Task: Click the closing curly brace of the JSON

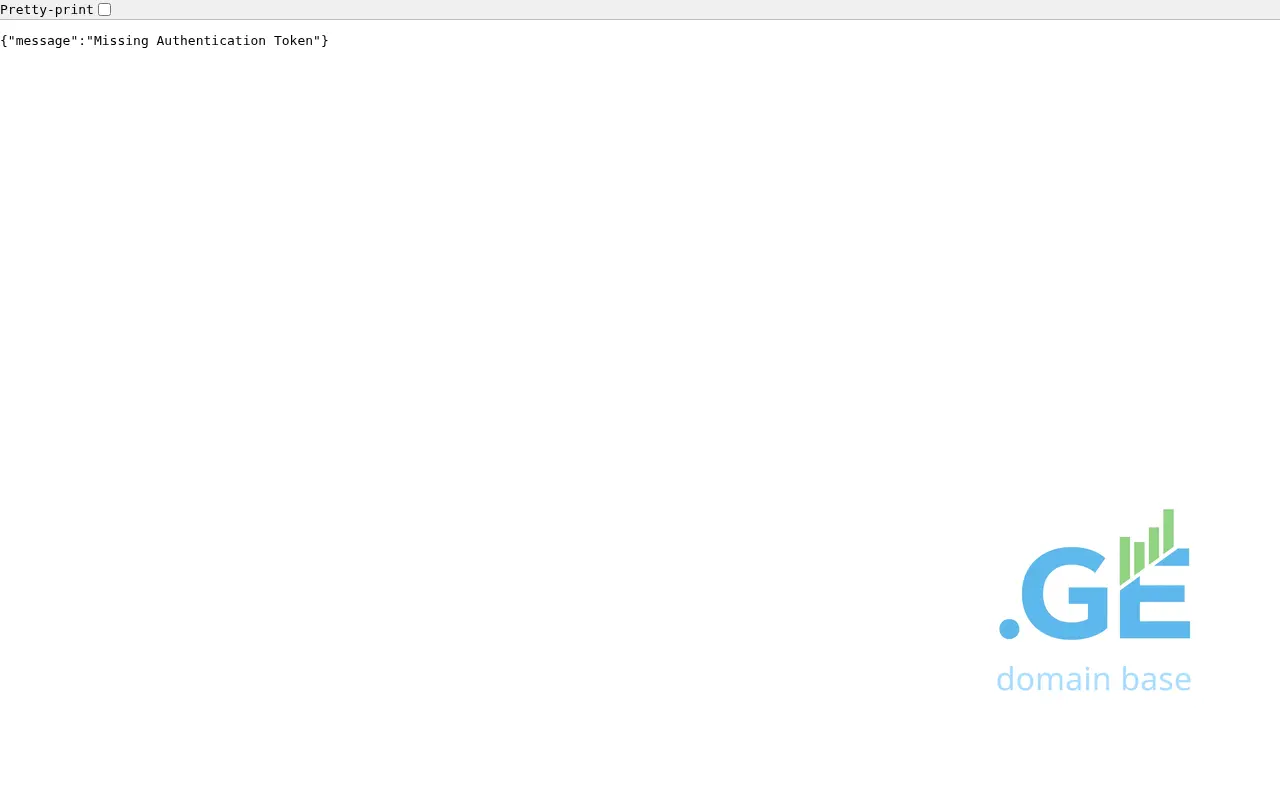Action: point(325,41)
